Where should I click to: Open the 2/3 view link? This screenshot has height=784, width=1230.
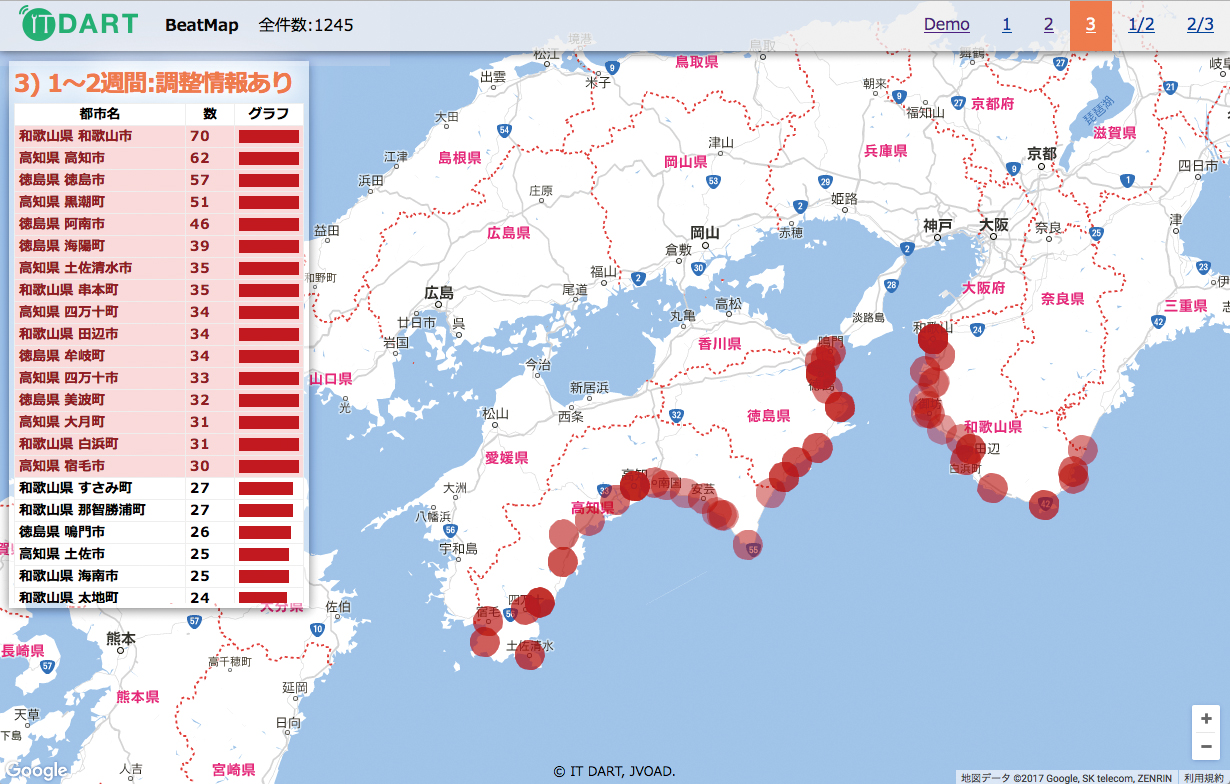click(1200, 25)
